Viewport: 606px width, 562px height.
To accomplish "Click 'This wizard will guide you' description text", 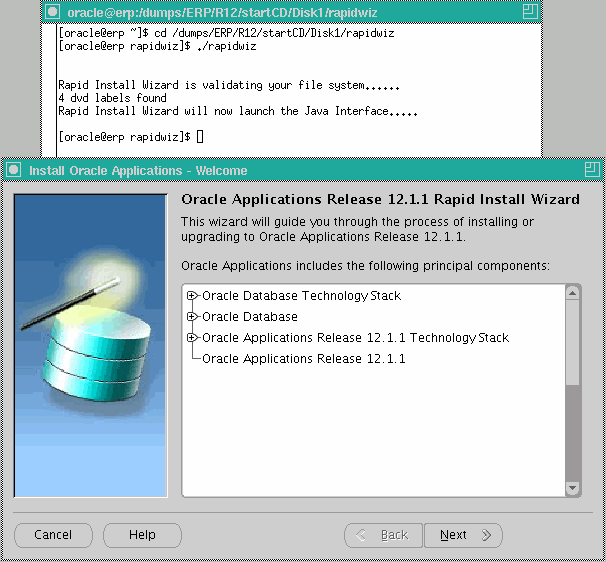I will [357, 229].
